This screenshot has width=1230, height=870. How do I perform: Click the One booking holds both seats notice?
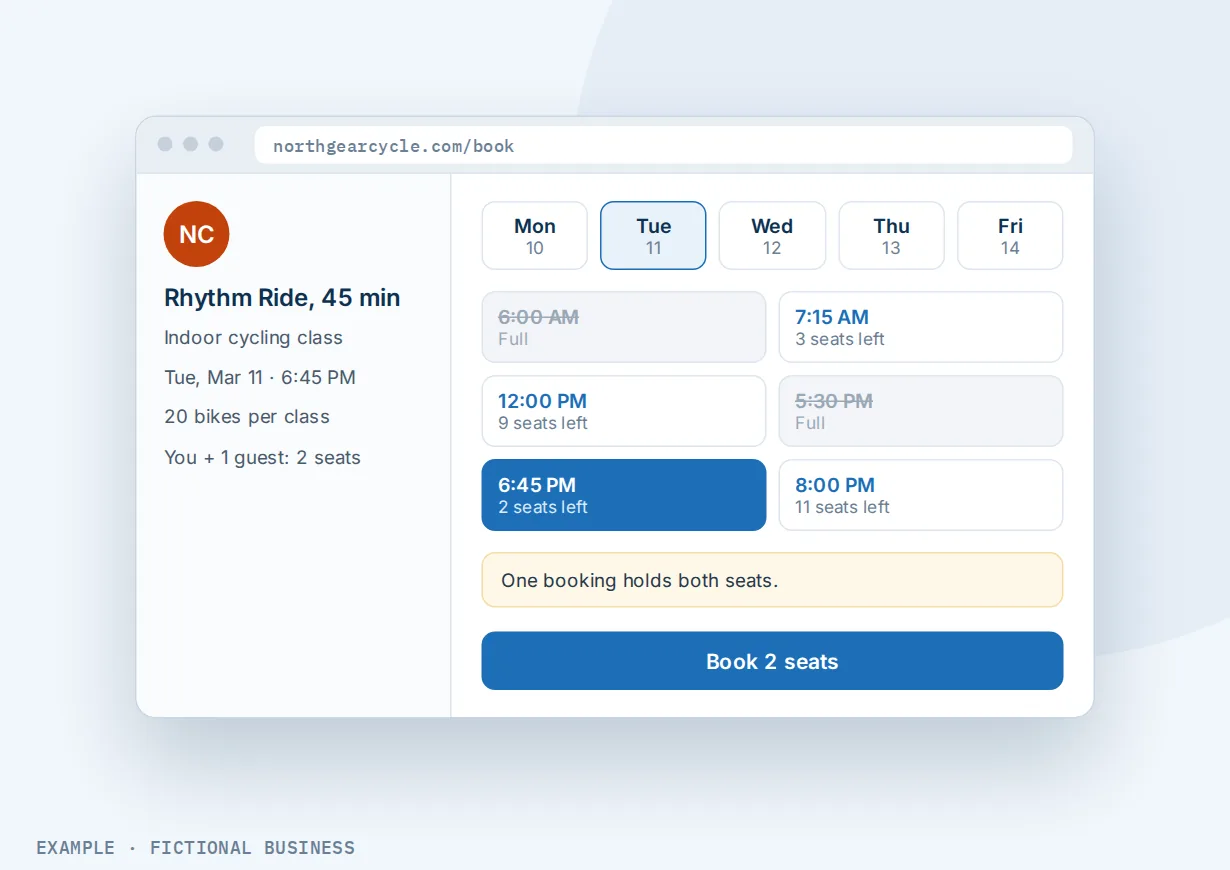[x=772, y=580]
